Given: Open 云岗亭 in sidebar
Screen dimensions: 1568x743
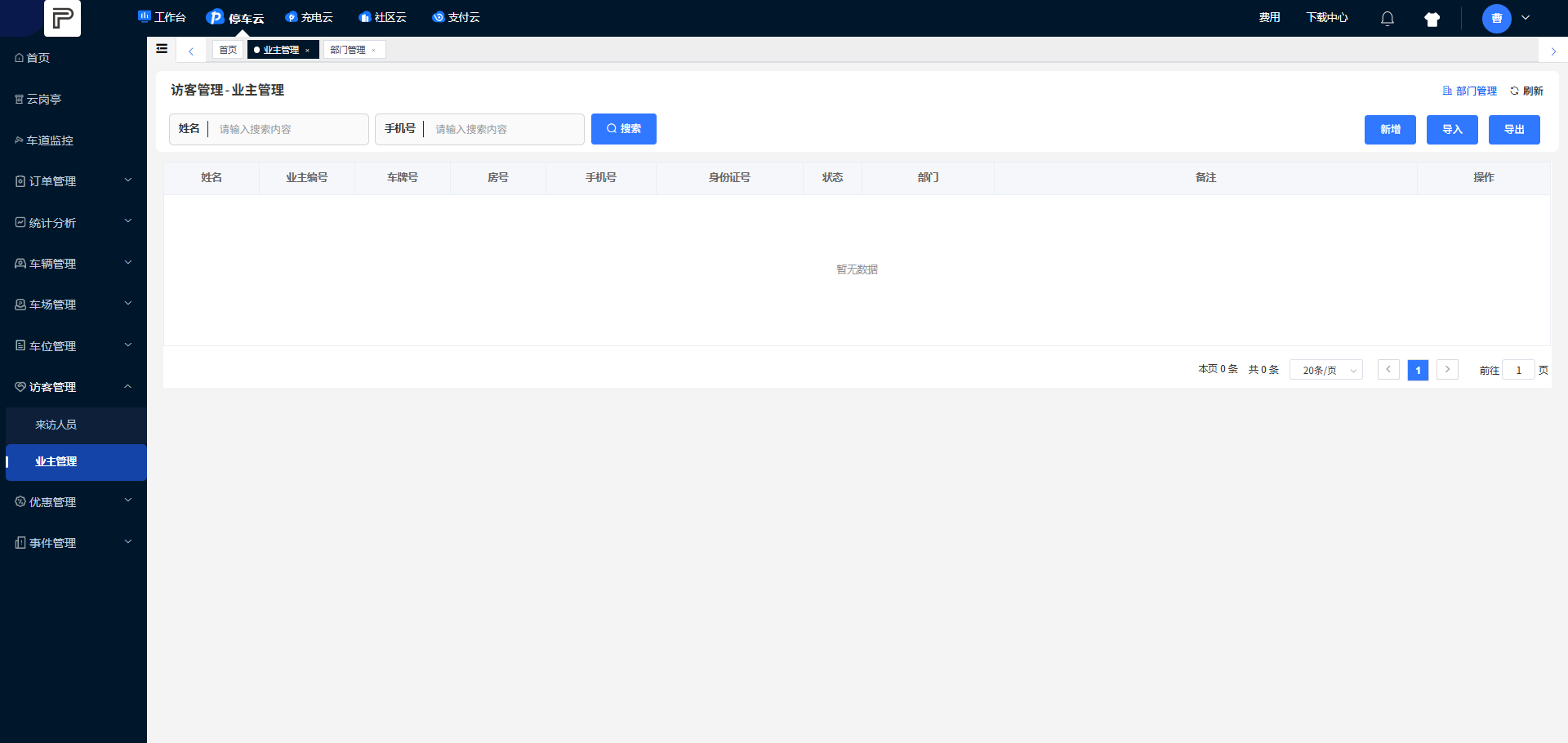Looking at the screenshot, I should 73,99.
